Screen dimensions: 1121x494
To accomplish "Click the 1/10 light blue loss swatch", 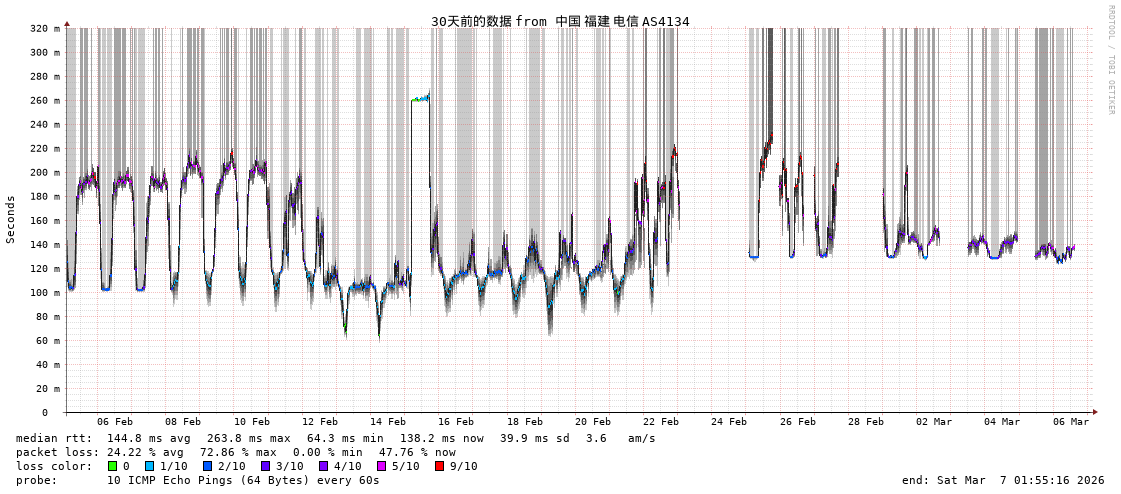I will [x=149, y=466].
